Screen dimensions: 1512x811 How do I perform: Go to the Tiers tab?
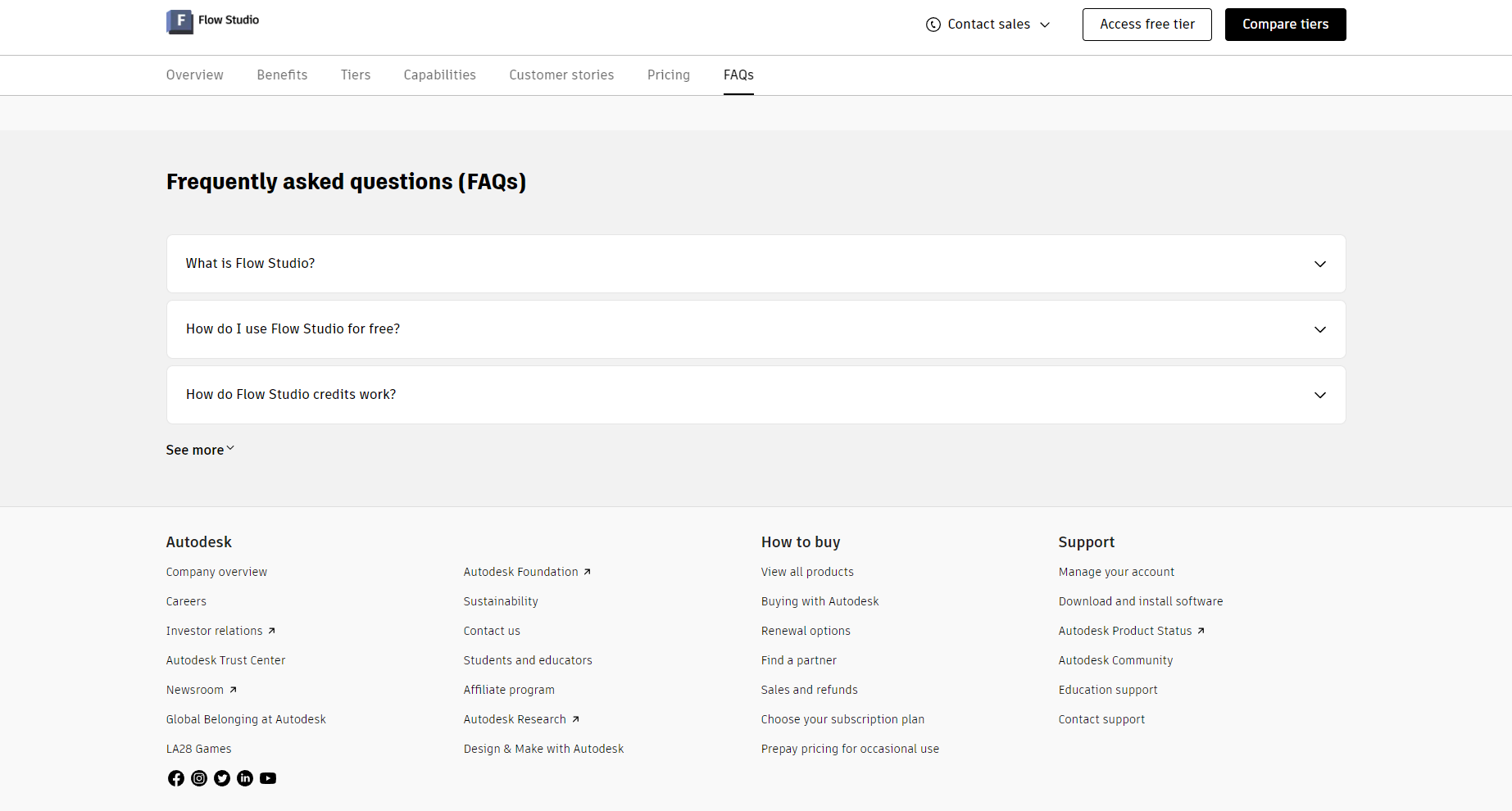[356, 75]
